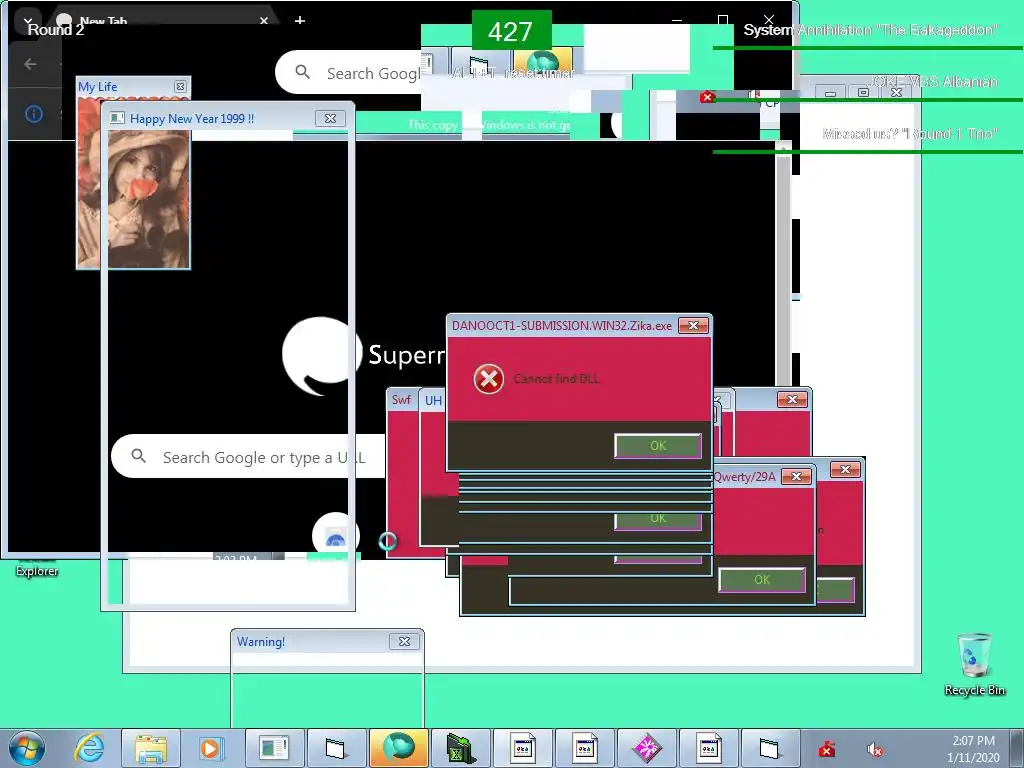Close the My Life window
The image size is (1024, 768).
pyautogui.click(x=180, y=86)
